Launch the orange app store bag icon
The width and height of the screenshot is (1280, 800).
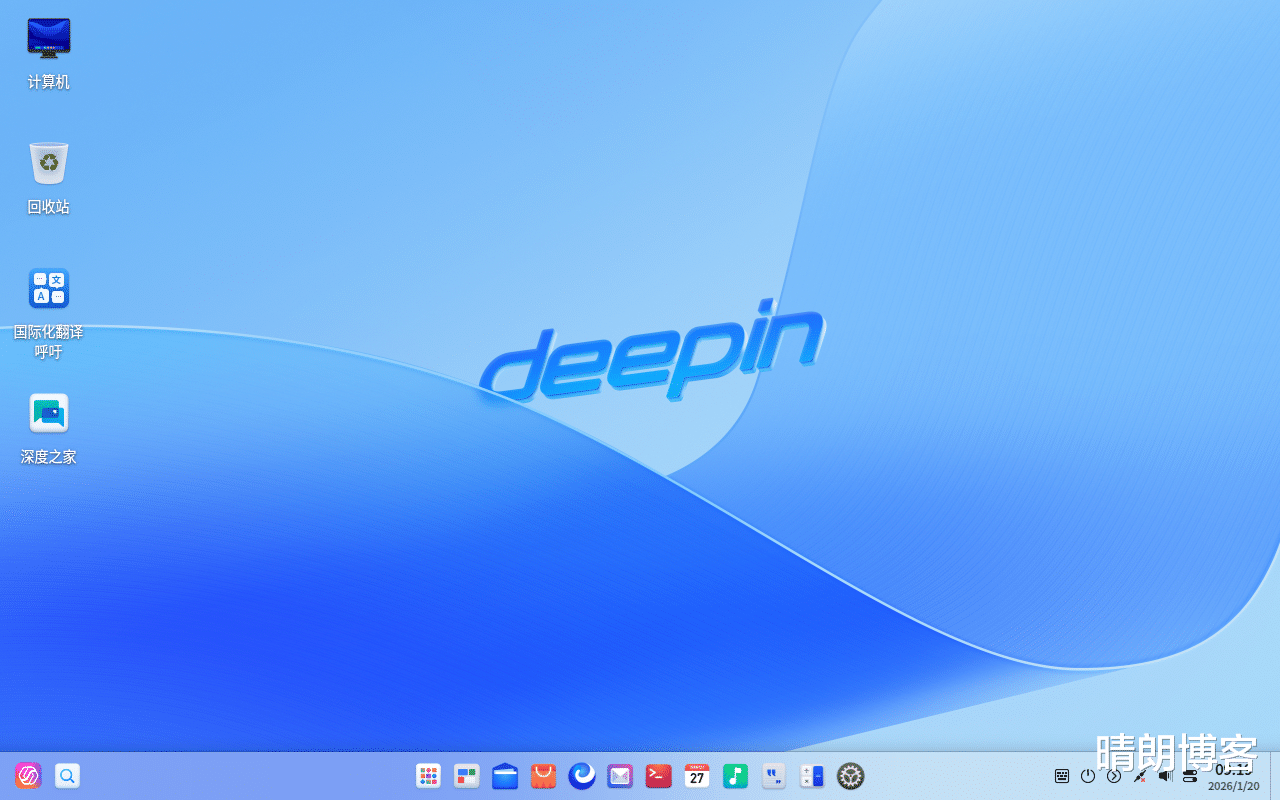pyautogui.click(x=543, y=775)
